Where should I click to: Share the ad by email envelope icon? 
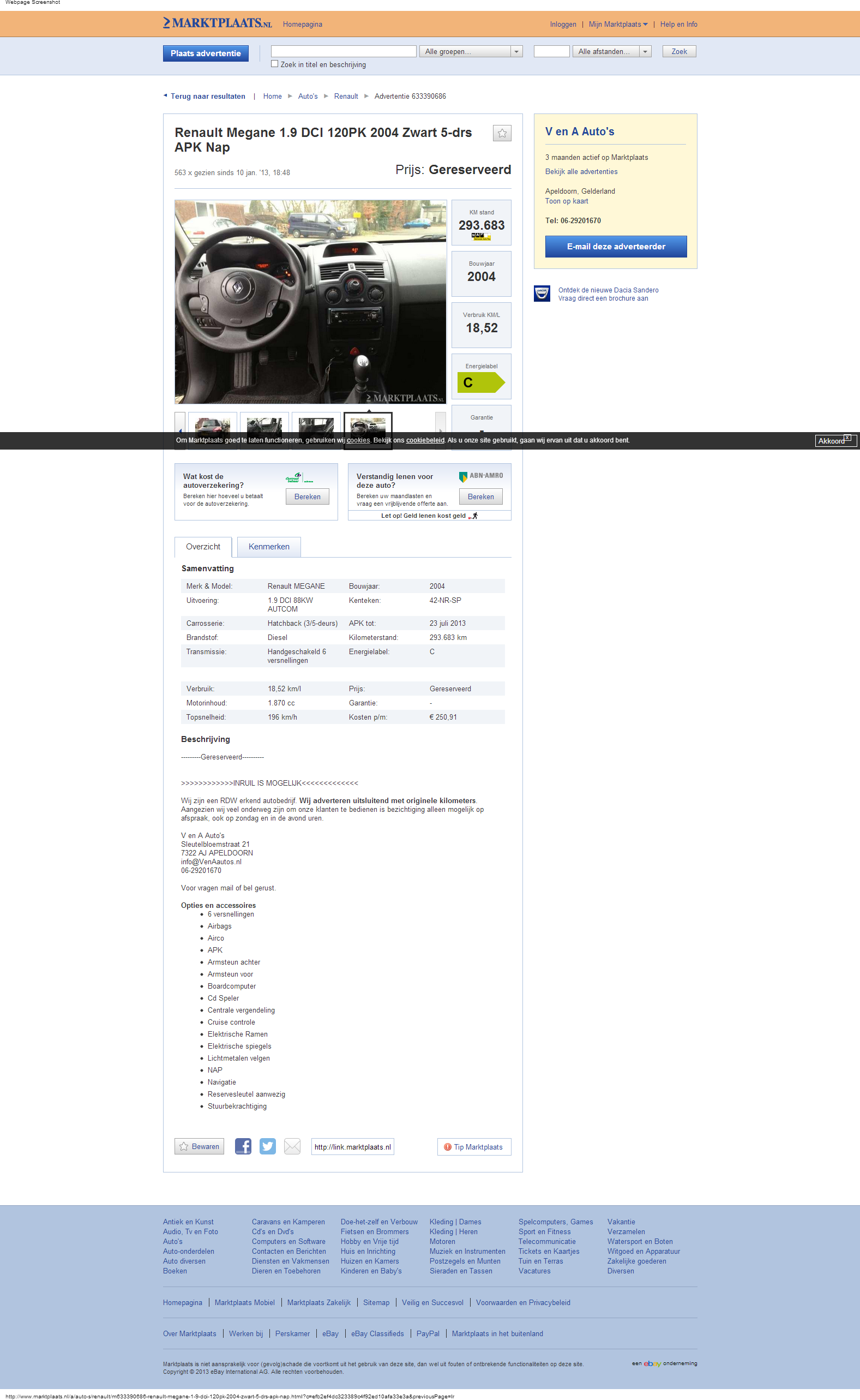tap(292, 1146)
